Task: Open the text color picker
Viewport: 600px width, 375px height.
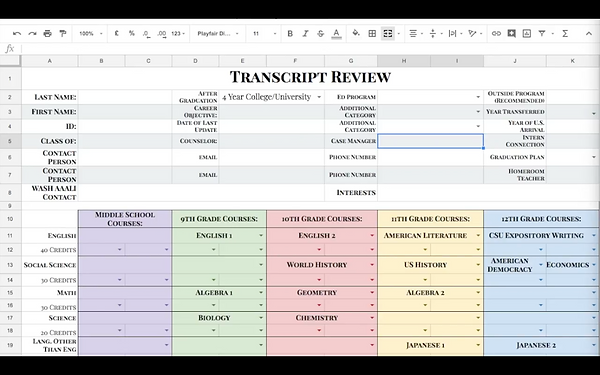Action: click(336, 34)
